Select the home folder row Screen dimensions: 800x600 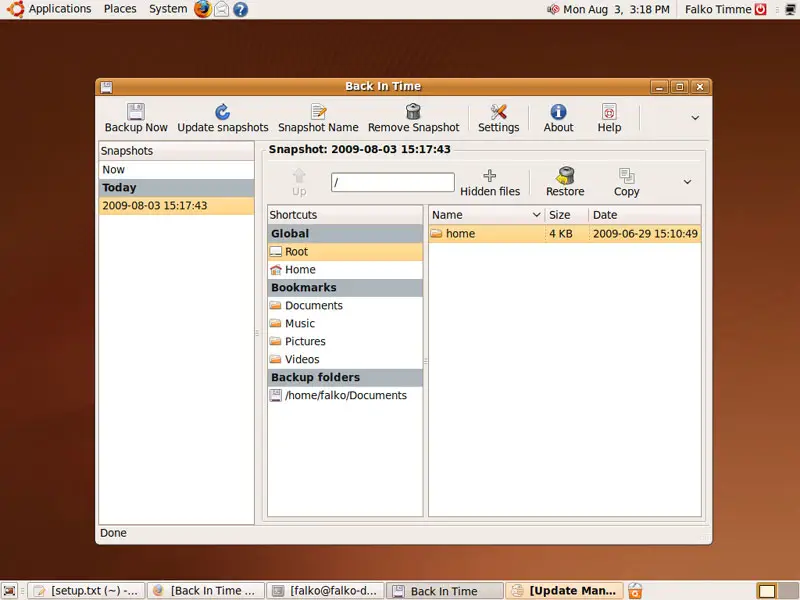565,234
